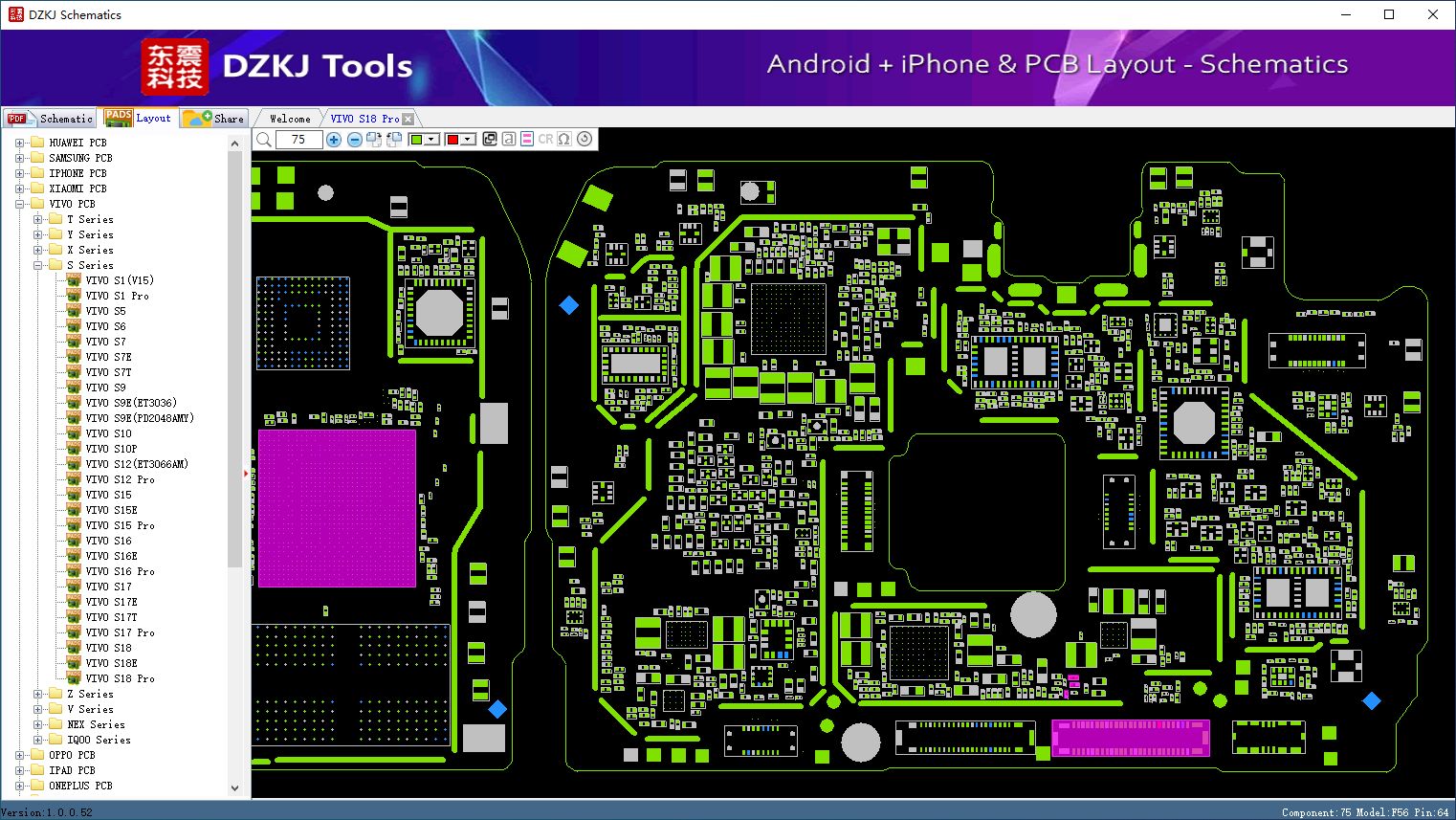
Task: Click 'Version:1.0.0.52' status text
Action: pos(47,812)
